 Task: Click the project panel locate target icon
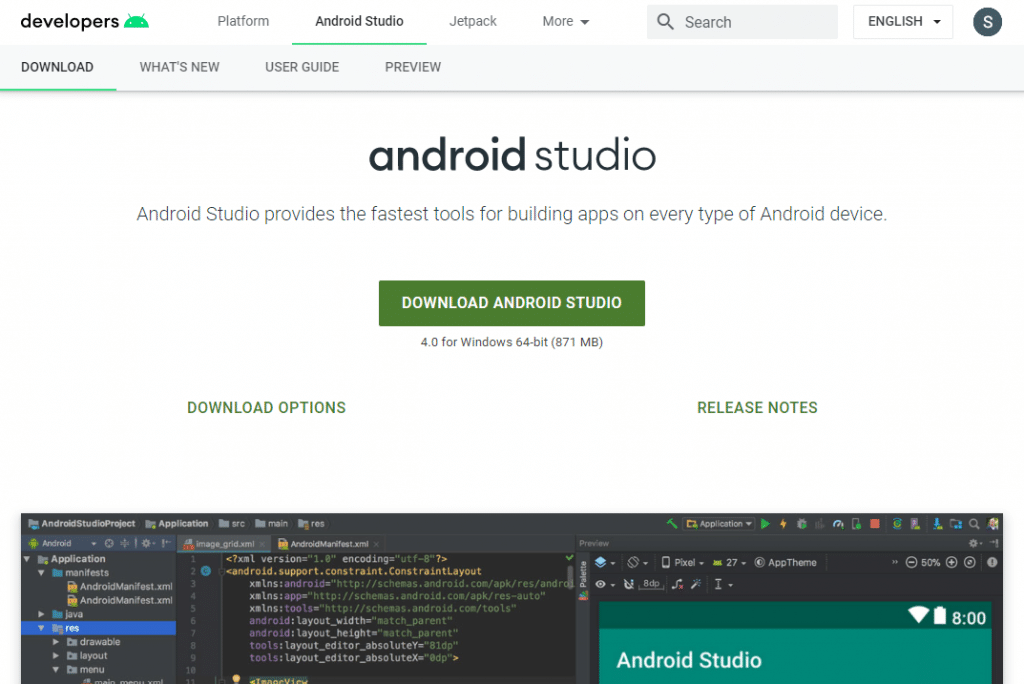click(x=109, y=543)
